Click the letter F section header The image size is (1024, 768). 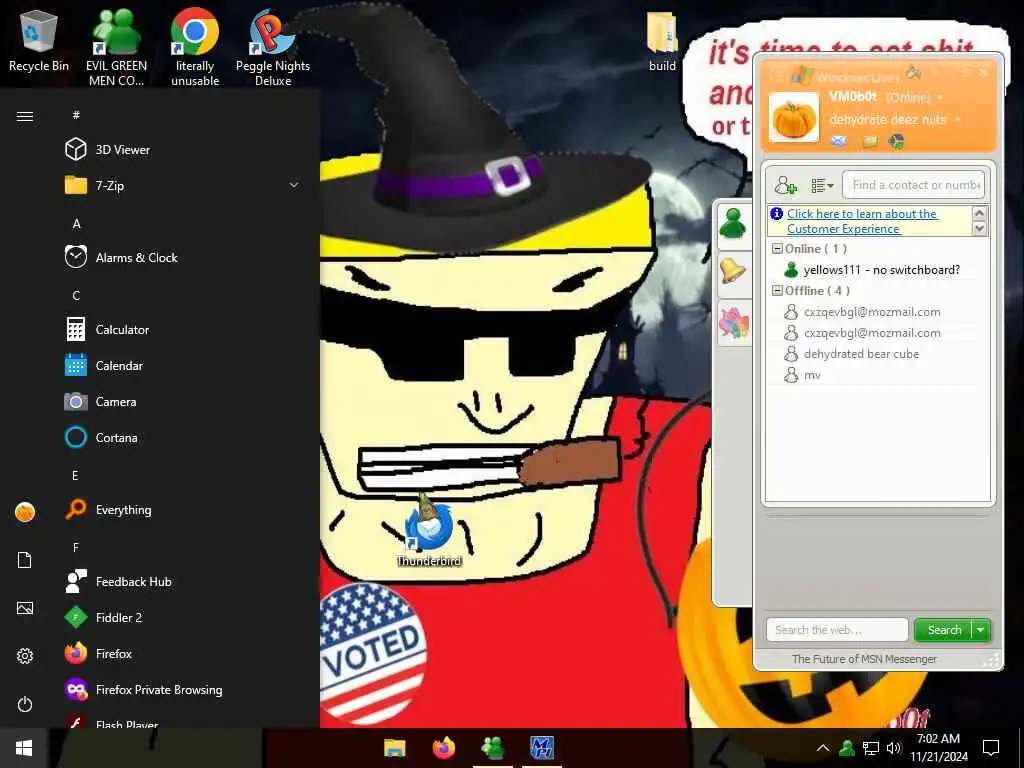pyautogui.click(x=76, y=547)
